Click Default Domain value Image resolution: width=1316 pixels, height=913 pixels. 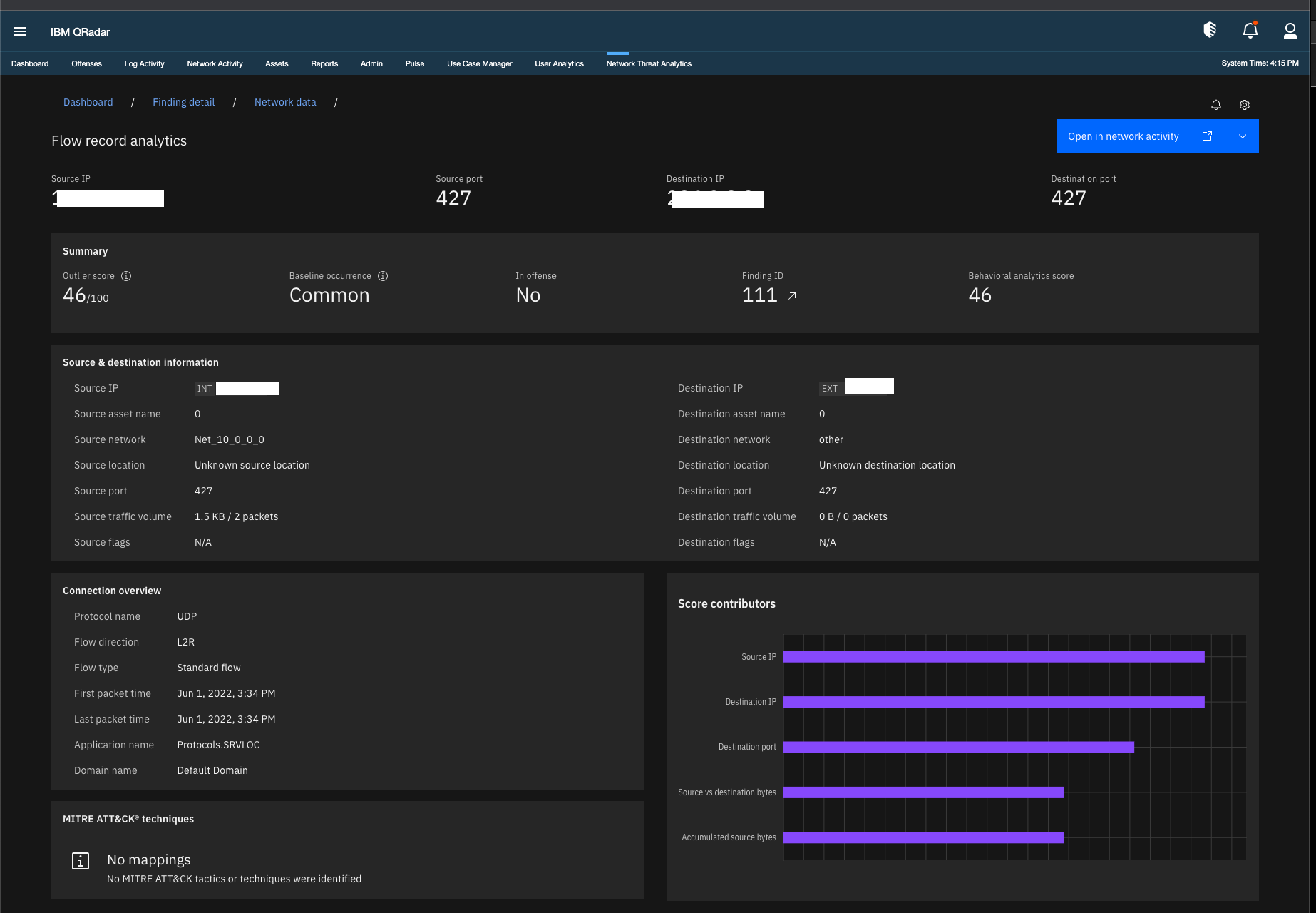212,770
